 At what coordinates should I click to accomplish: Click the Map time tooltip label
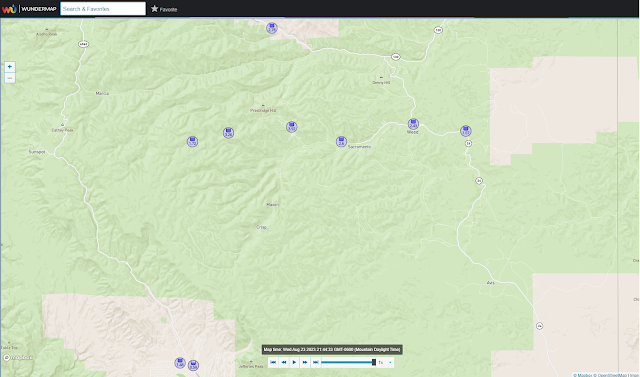(x=332, y=350)
